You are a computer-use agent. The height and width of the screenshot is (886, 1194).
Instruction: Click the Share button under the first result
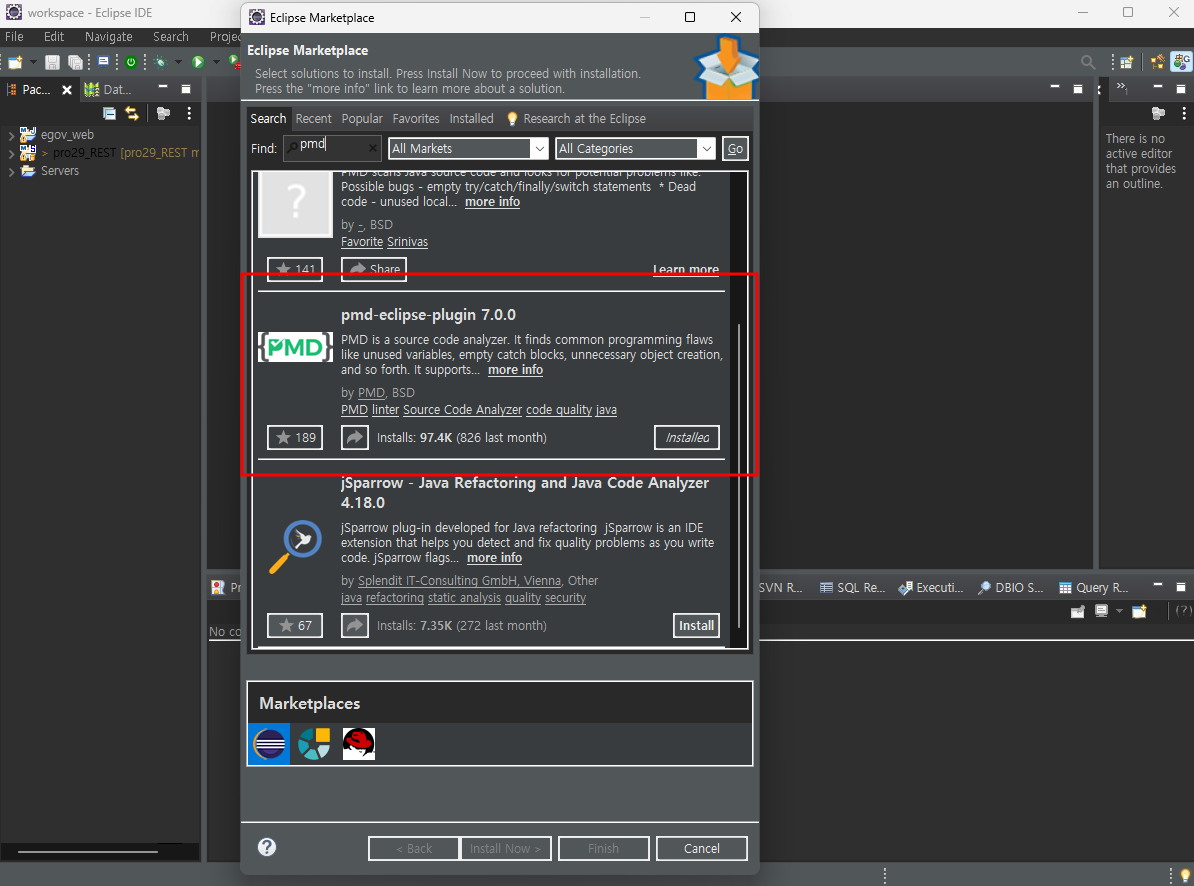(x=374, y=269)
